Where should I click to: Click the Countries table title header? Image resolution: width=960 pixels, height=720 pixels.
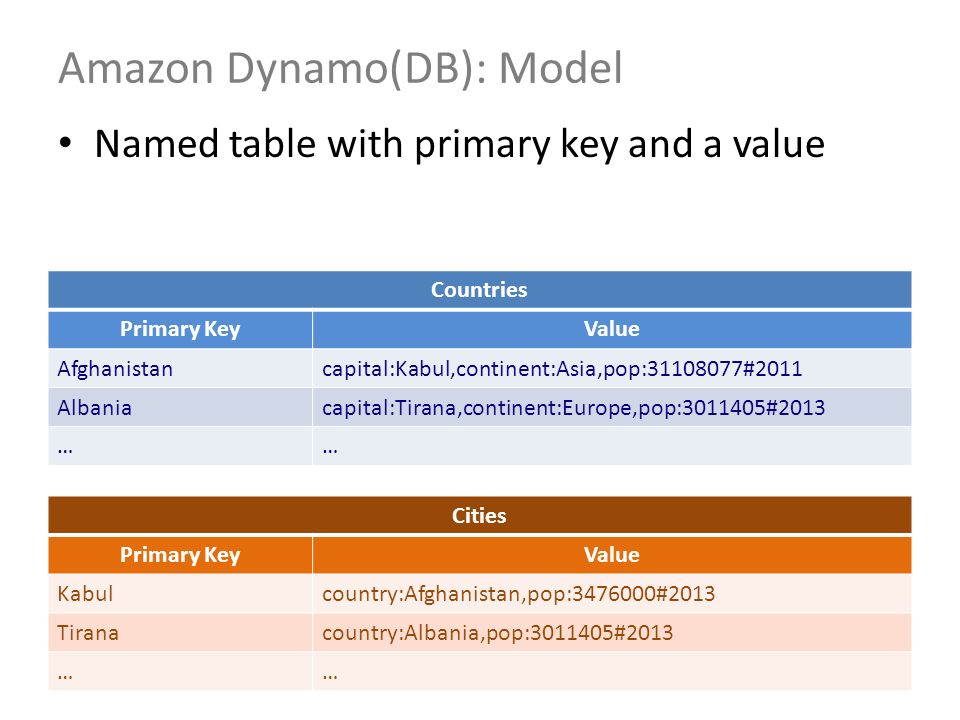tap(479, 290)
